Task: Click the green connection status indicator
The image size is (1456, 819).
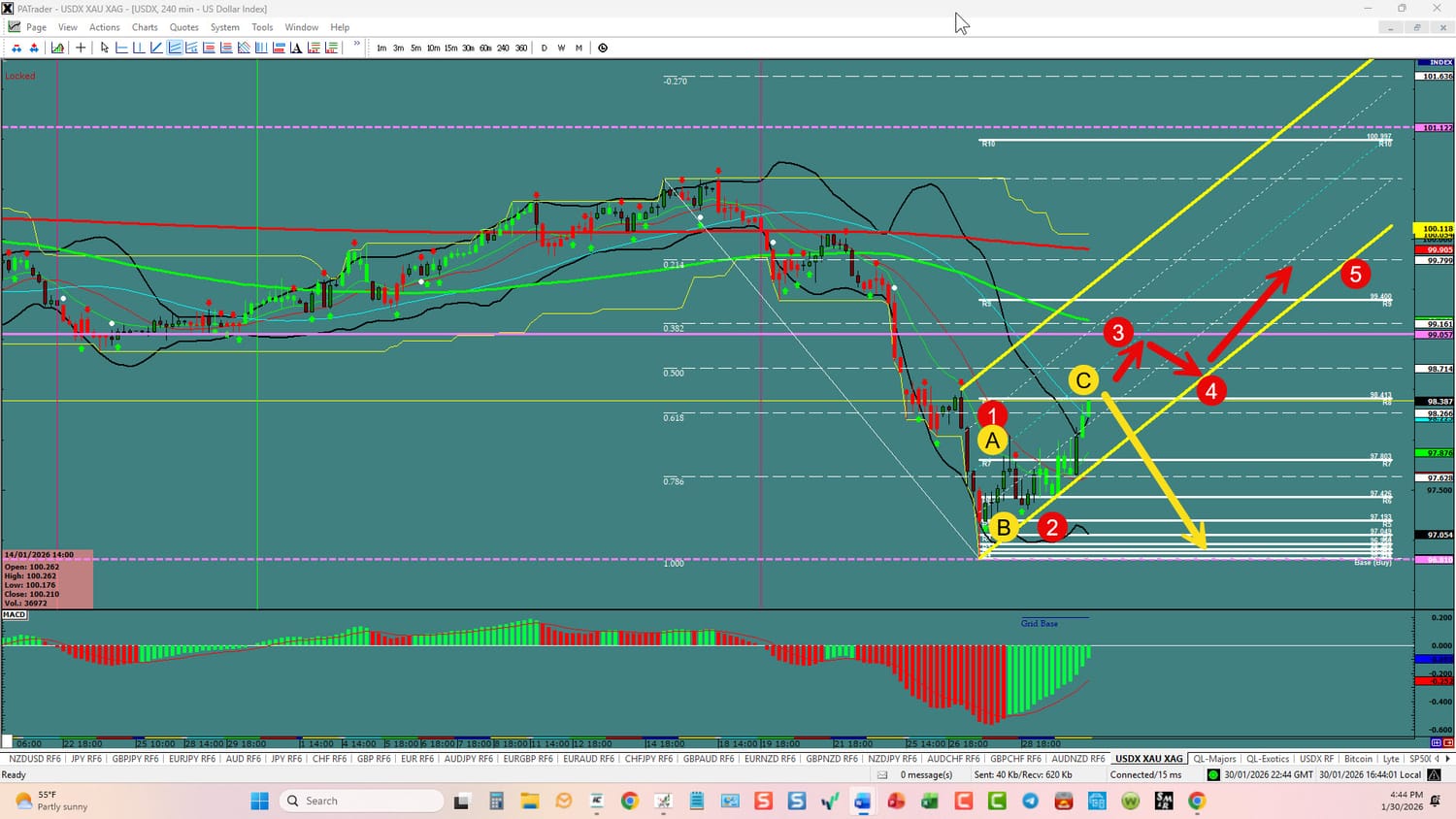Action: click(x=1213, y=775)
